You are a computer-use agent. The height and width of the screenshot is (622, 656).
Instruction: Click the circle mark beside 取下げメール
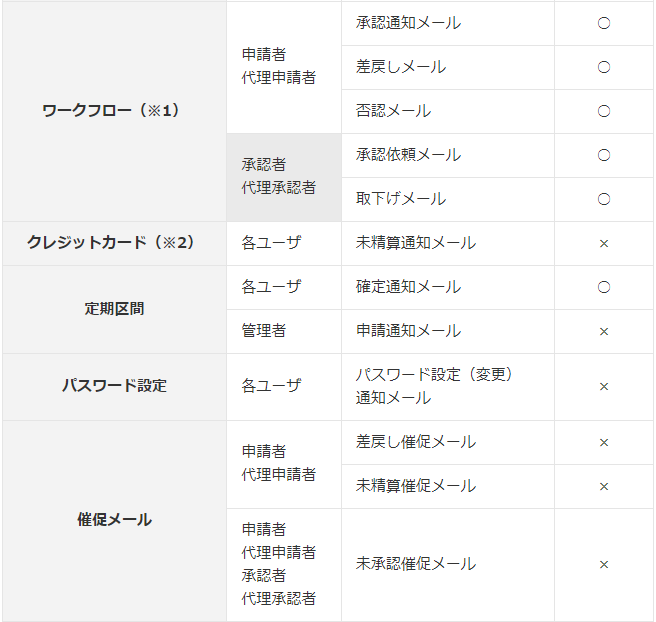604,199
